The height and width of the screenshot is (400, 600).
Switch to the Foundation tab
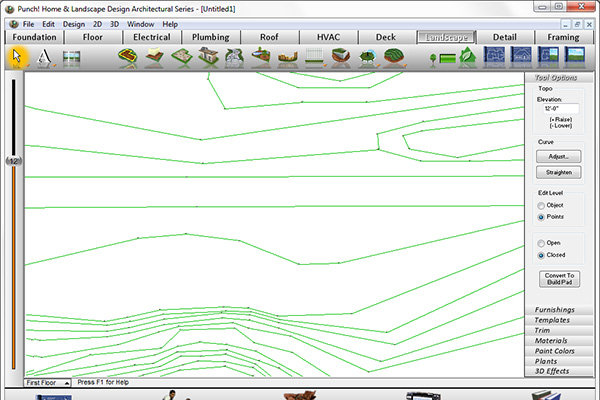tap(34, 37)
